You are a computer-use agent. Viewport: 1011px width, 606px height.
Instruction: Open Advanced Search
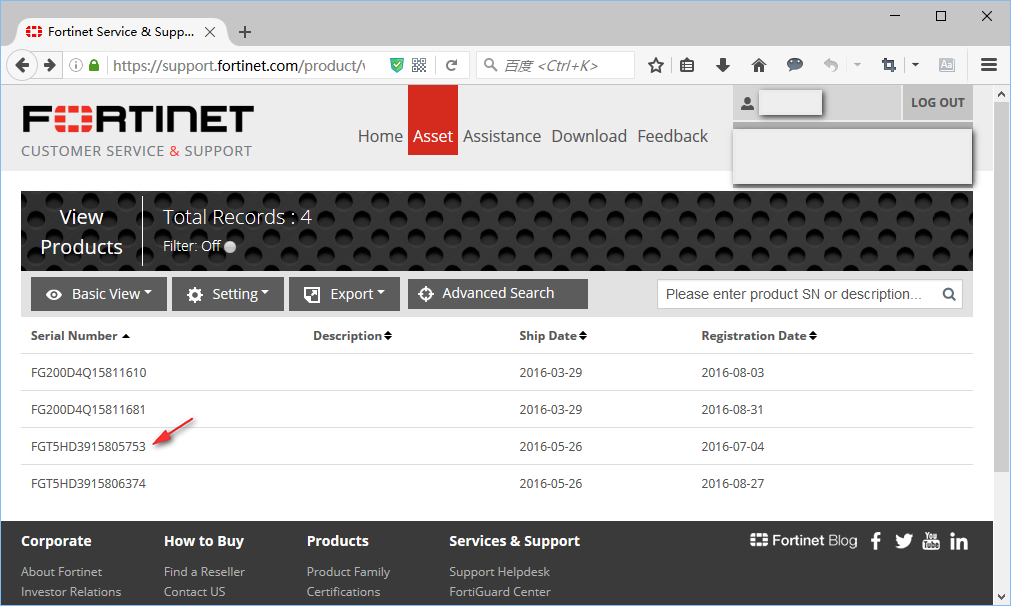coord(498,293)
